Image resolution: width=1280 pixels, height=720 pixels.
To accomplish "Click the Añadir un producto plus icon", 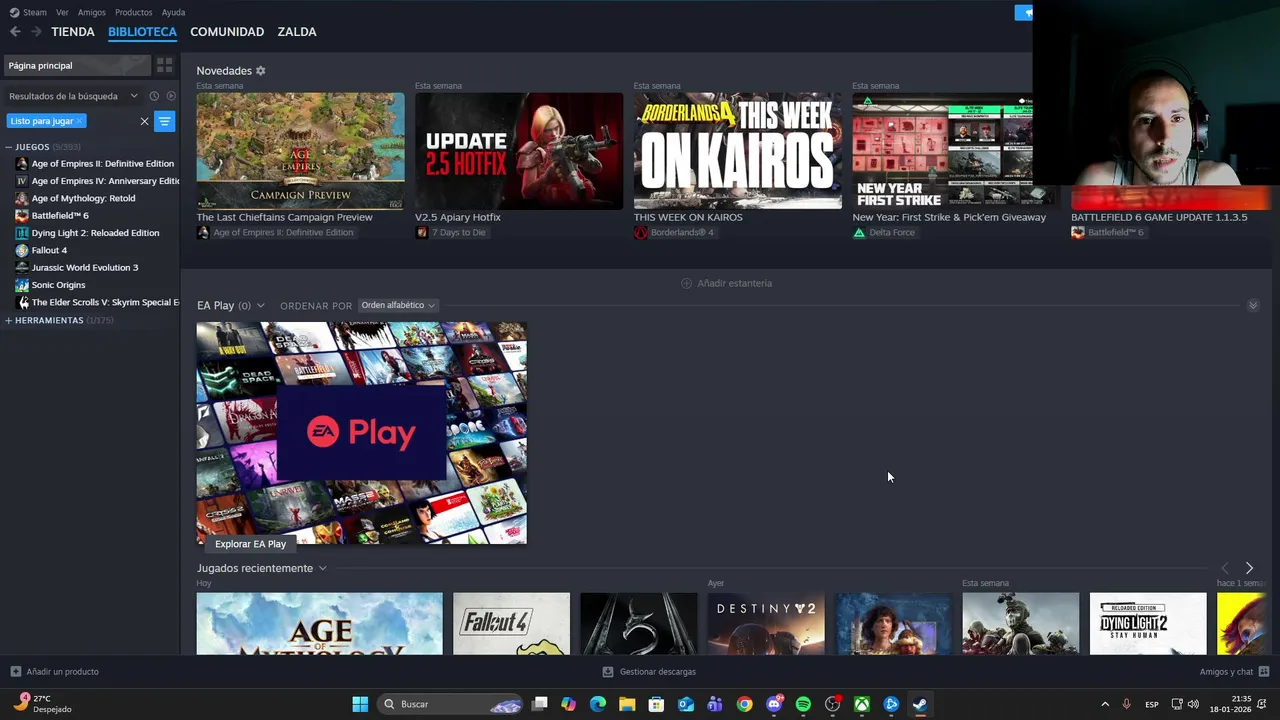I will [15, 672].
